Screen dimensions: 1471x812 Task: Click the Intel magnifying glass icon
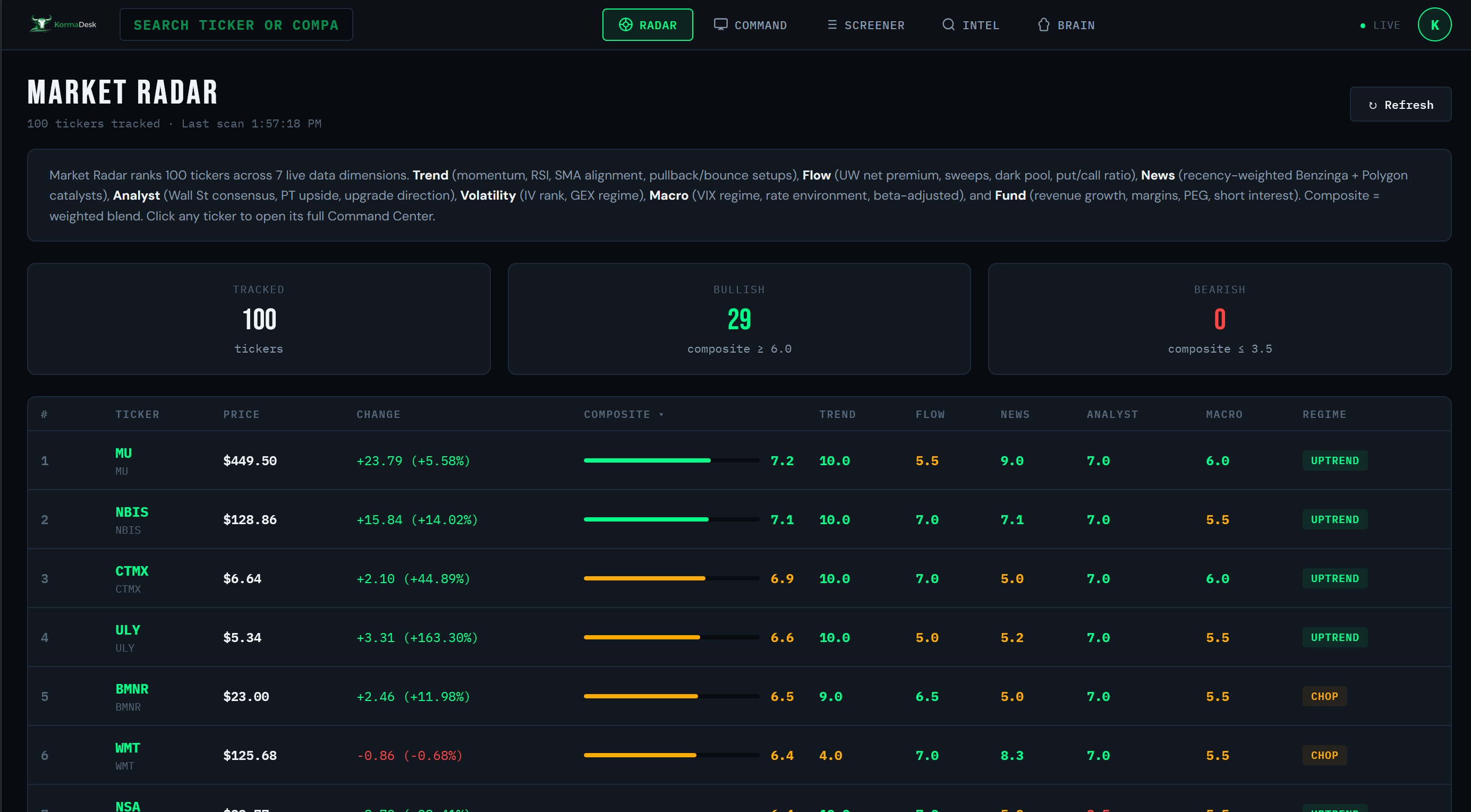(948, 24)
